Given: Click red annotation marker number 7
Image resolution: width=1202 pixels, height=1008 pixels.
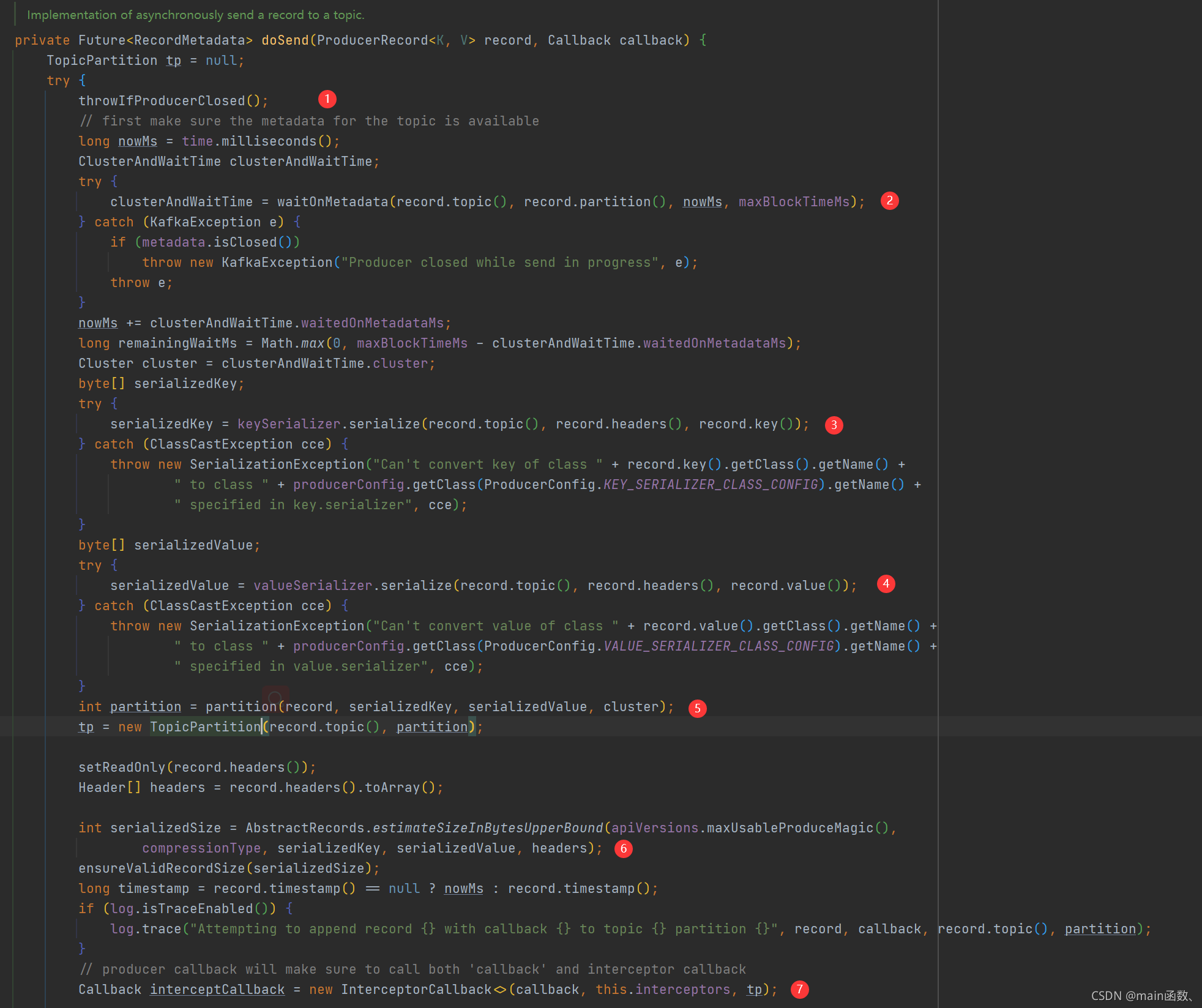Looking at the screenshot, I should point(799,990).
